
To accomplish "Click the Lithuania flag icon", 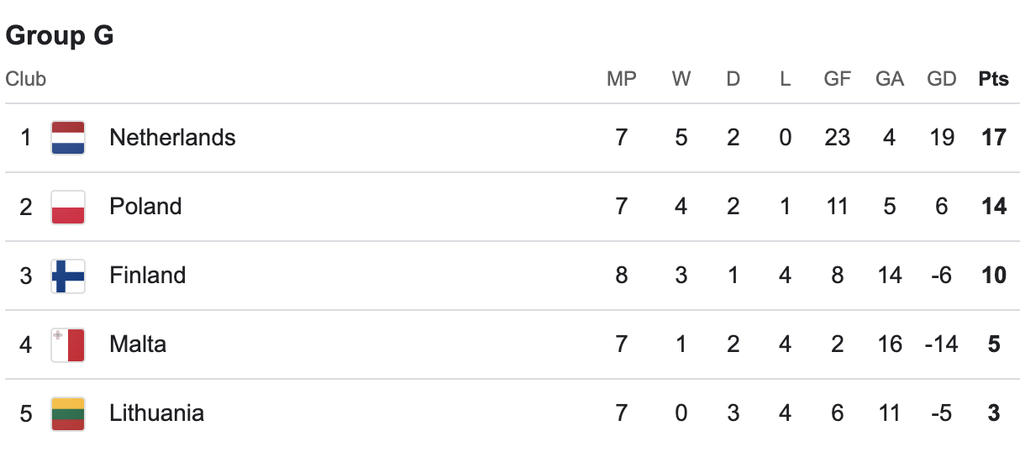I will 68,413.
